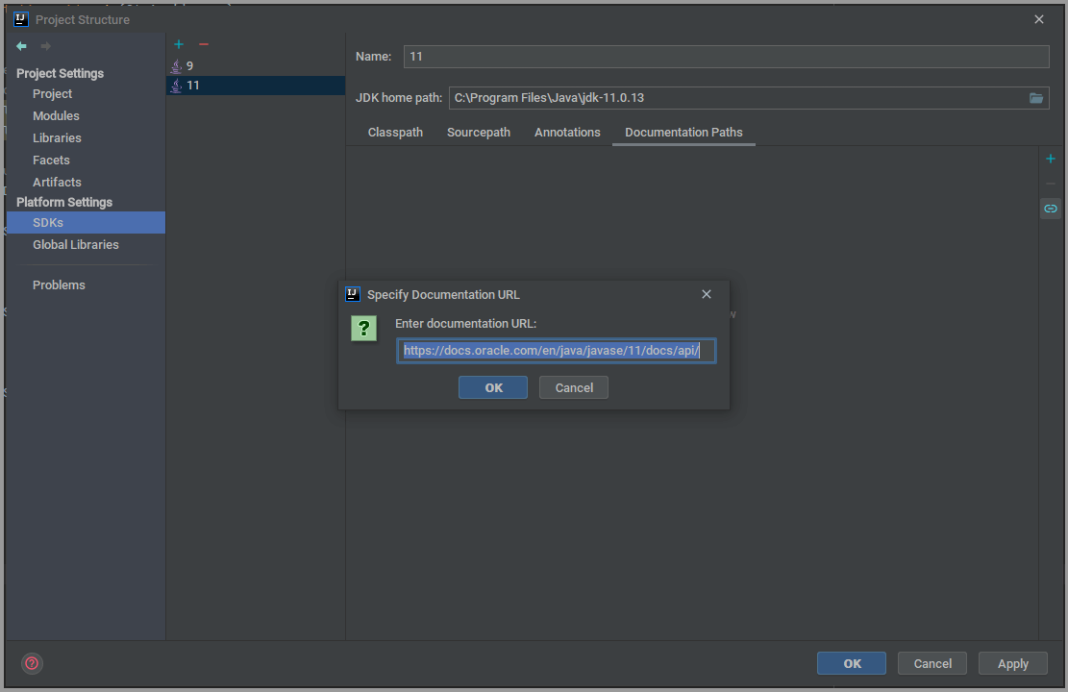Close the Specify Documentation URL dialog
The image size is (1068, 692).
click(706, 294)
